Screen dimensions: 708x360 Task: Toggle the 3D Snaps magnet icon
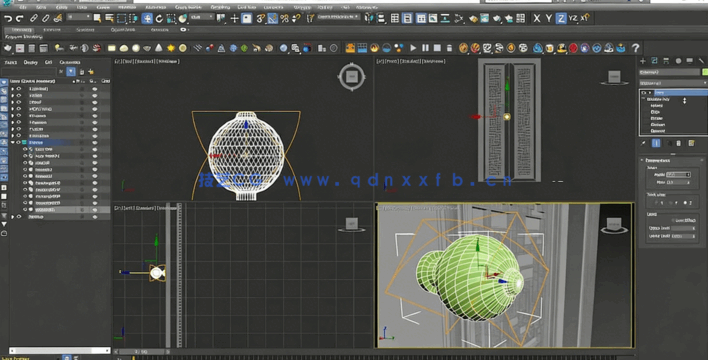click(261, 19)
